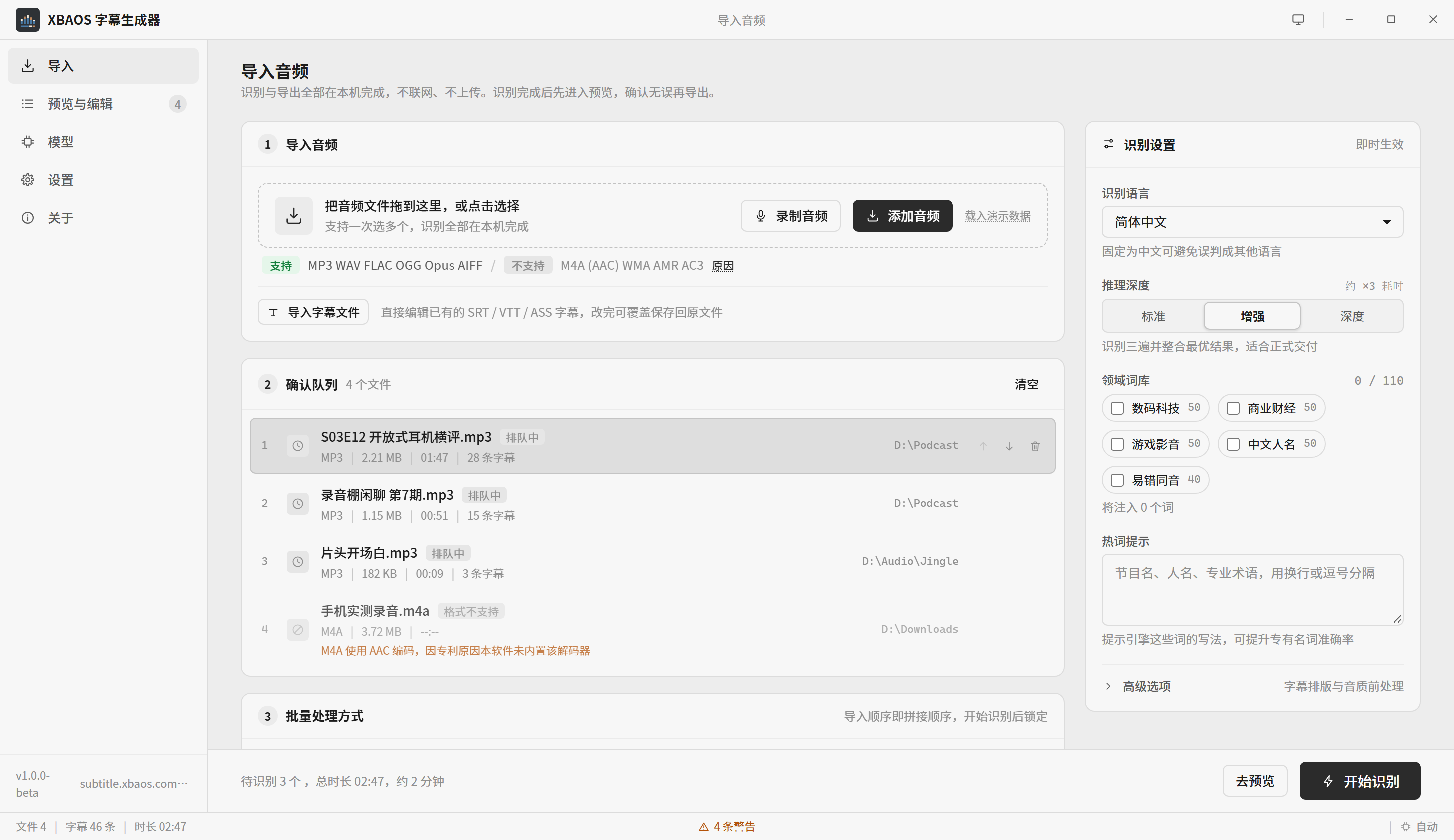Enable the 商业财经 vocabulary checkbox
Screen dimensions: 1454x840
coord(1233,408)
